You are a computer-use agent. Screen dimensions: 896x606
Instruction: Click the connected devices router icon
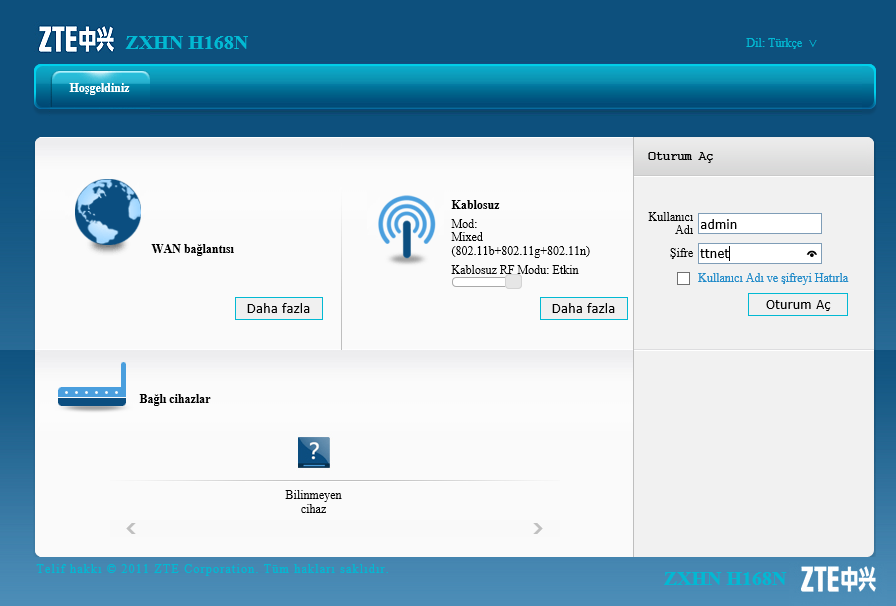click(x=92, y=385)
